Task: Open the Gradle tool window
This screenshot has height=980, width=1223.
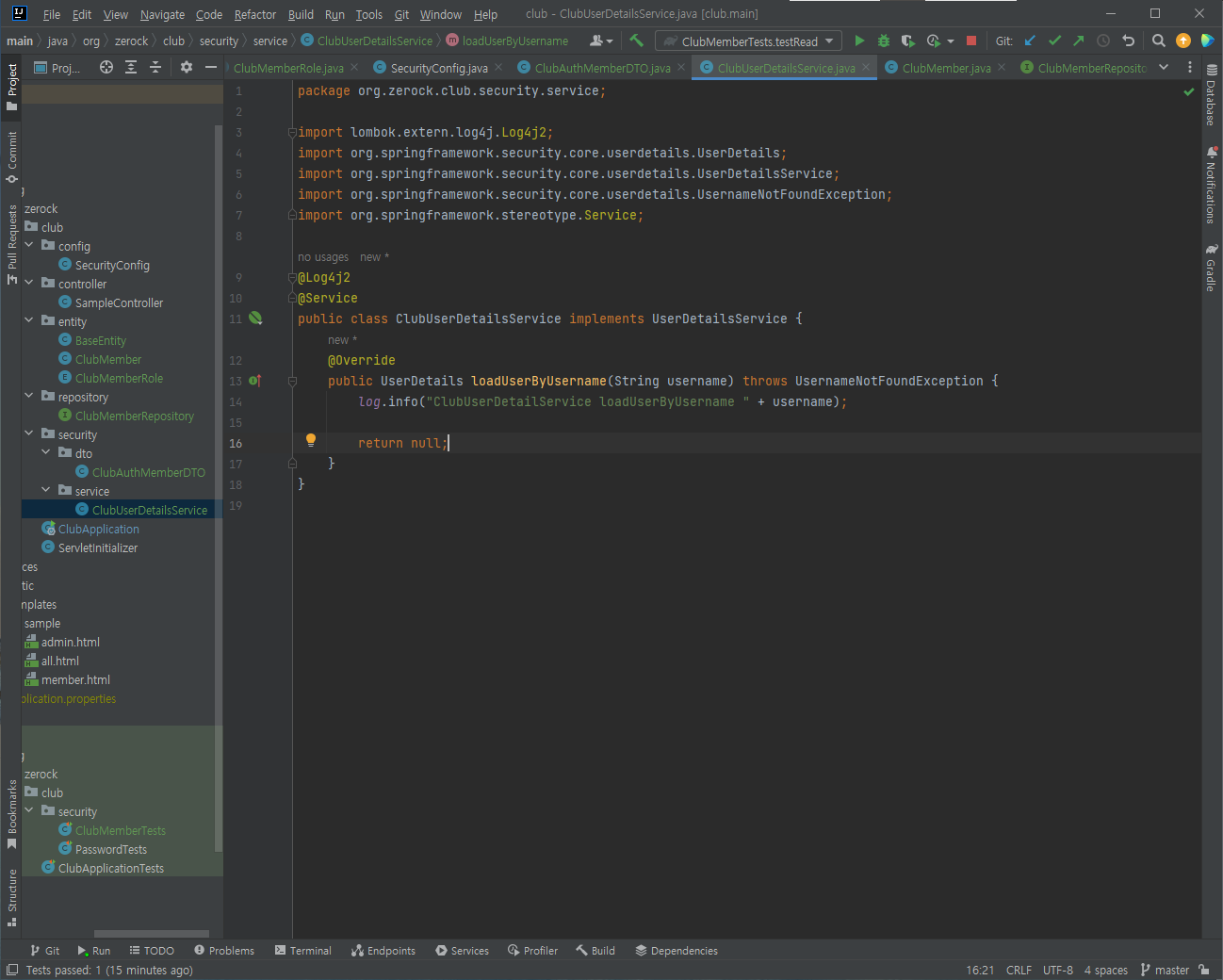Action: point(1212,268)
